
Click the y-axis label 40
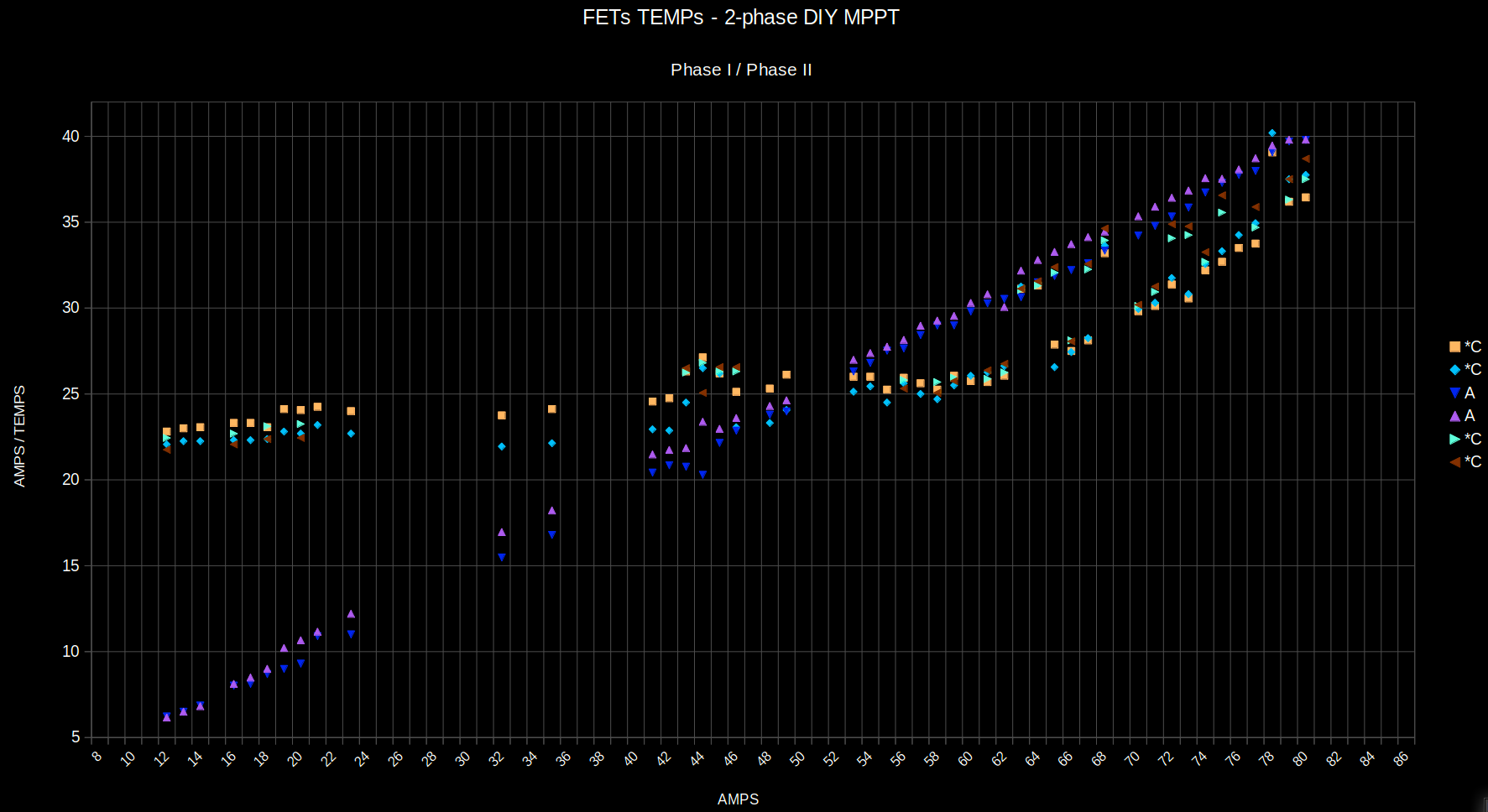click(70, 136)
